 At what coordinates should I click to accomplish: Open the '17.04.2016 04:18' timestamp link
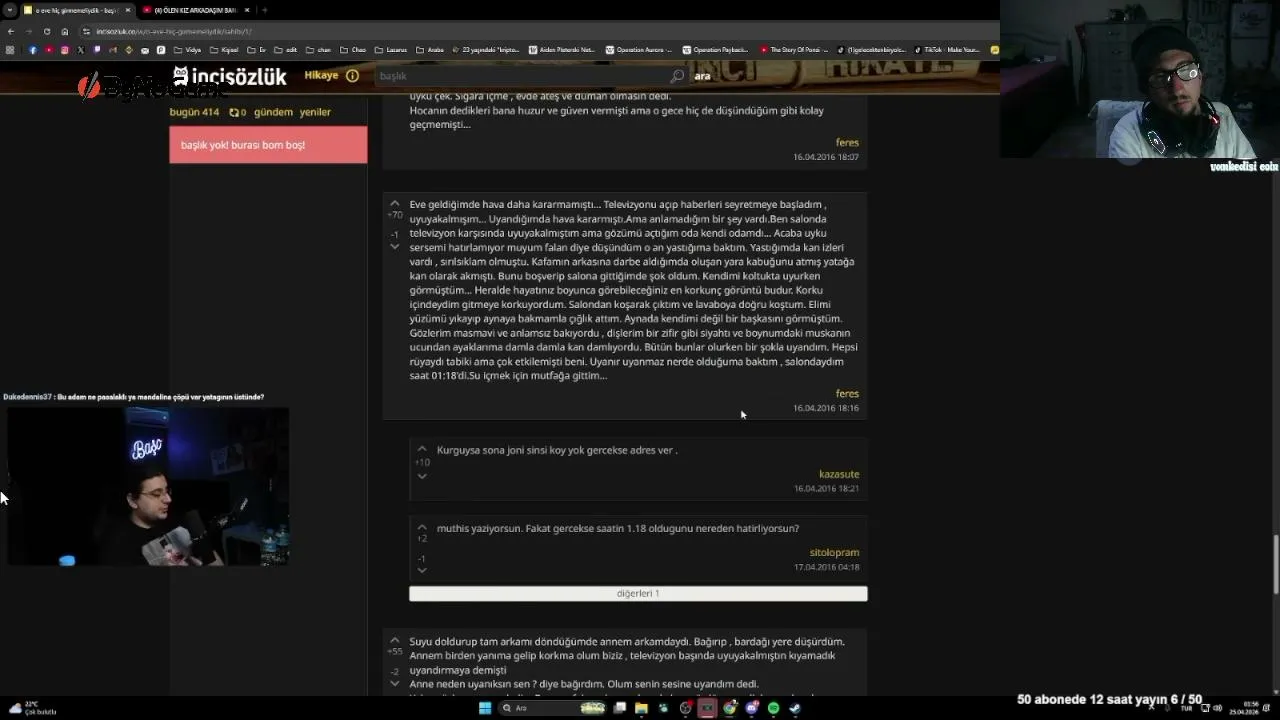click(827, 567)
